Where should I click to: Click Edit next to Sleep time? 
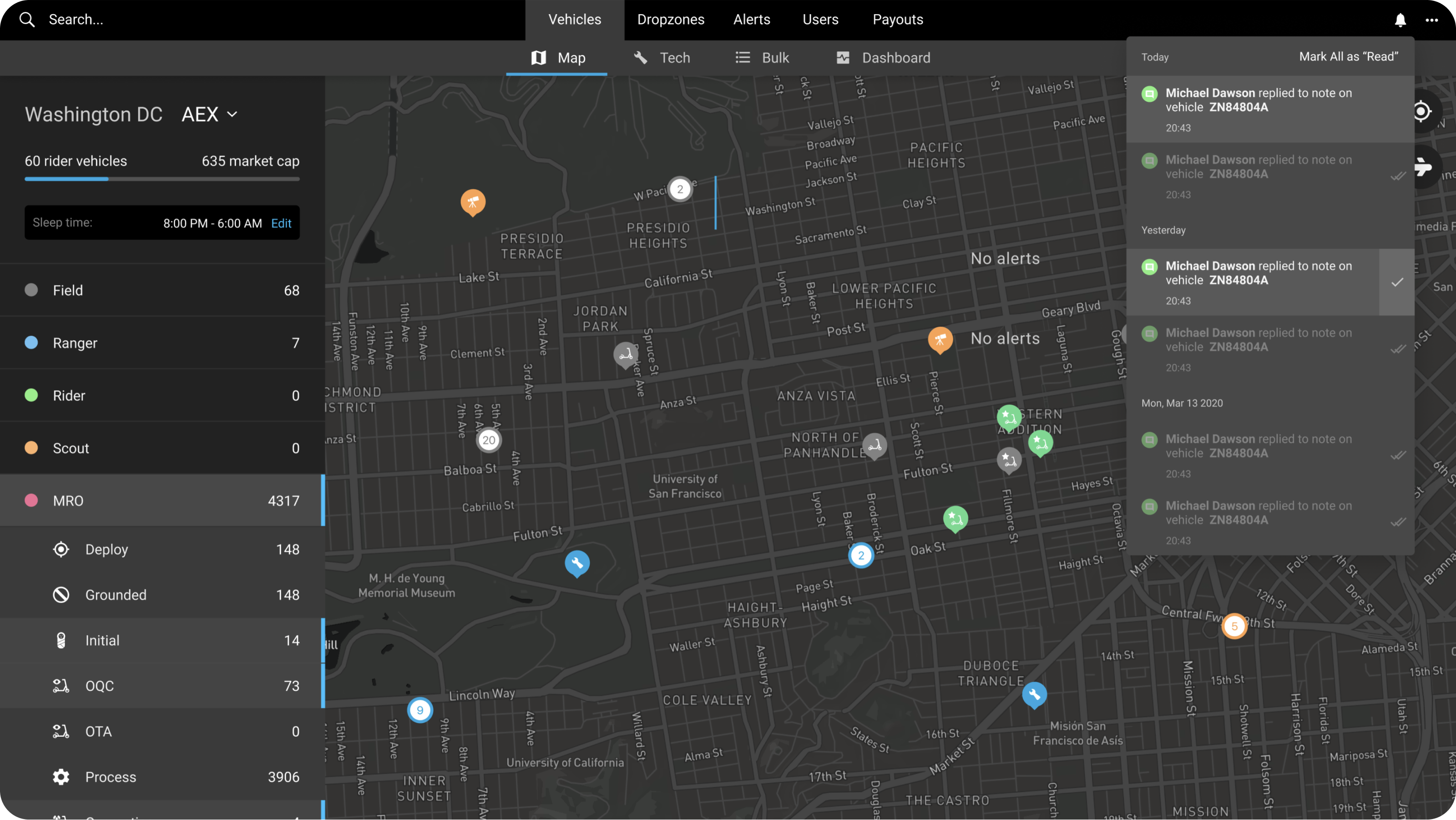281,223
